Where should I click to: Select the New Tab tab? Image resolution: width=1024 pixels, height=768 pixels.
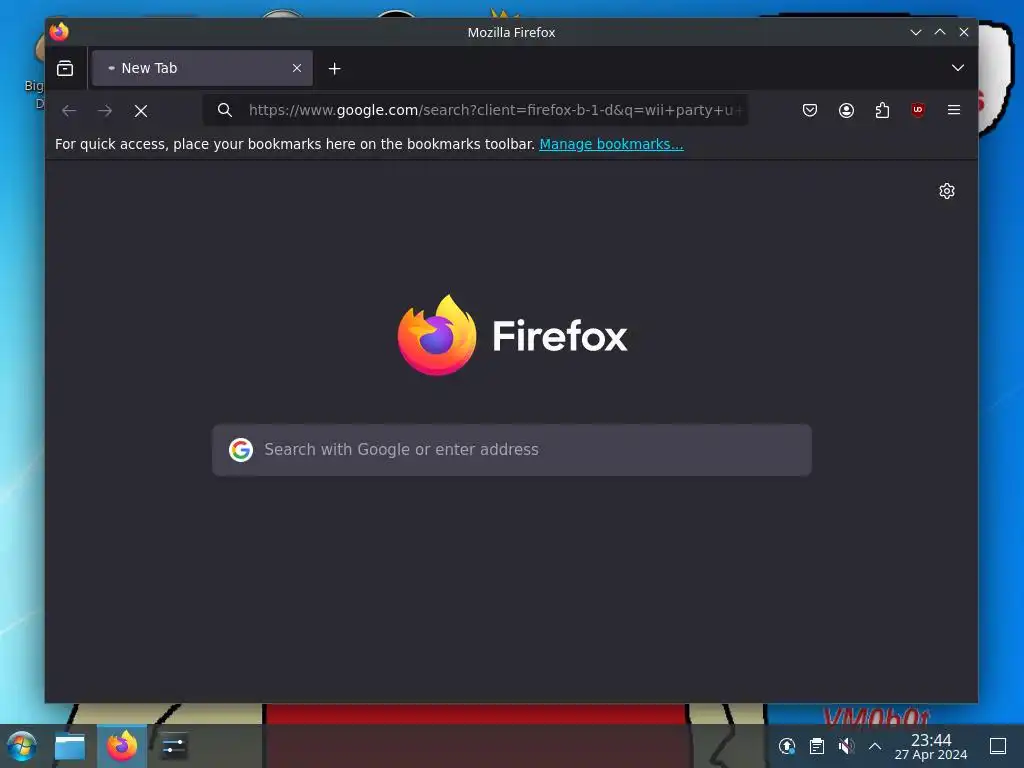[x=202, y=68]
